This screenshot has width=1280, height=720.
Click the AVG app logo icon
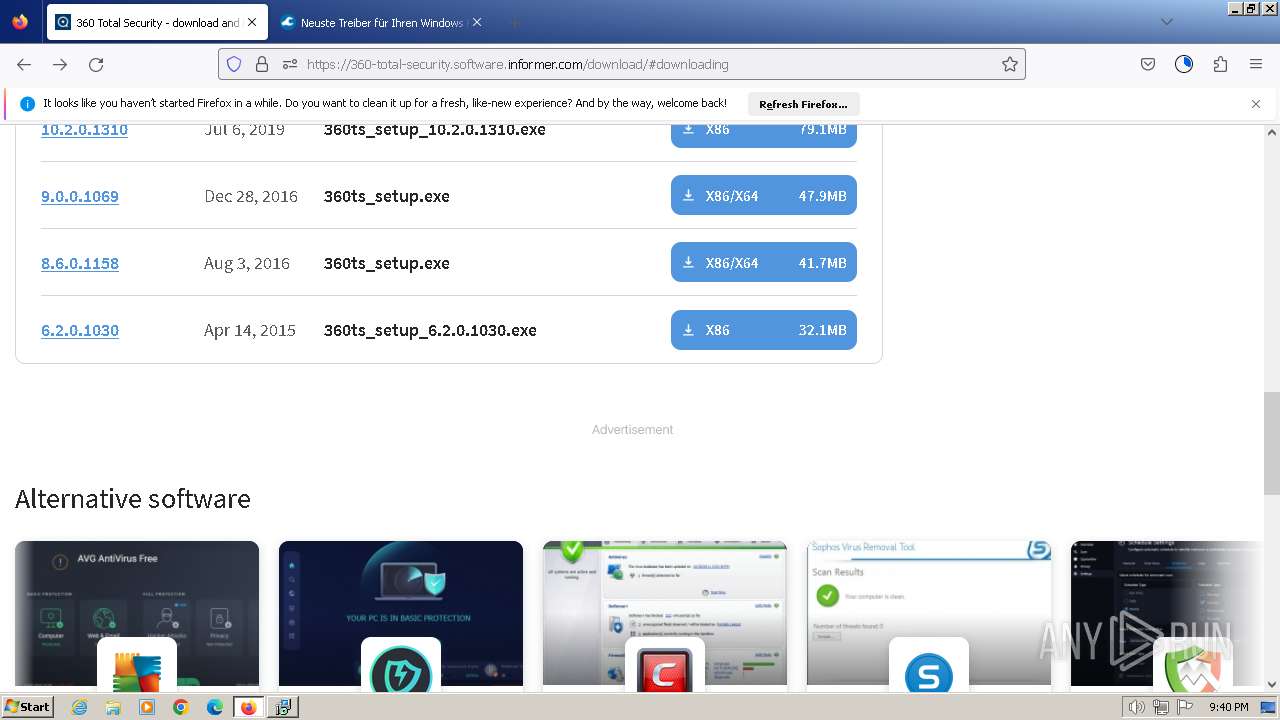pyautogui.click(x=137, y=665)
